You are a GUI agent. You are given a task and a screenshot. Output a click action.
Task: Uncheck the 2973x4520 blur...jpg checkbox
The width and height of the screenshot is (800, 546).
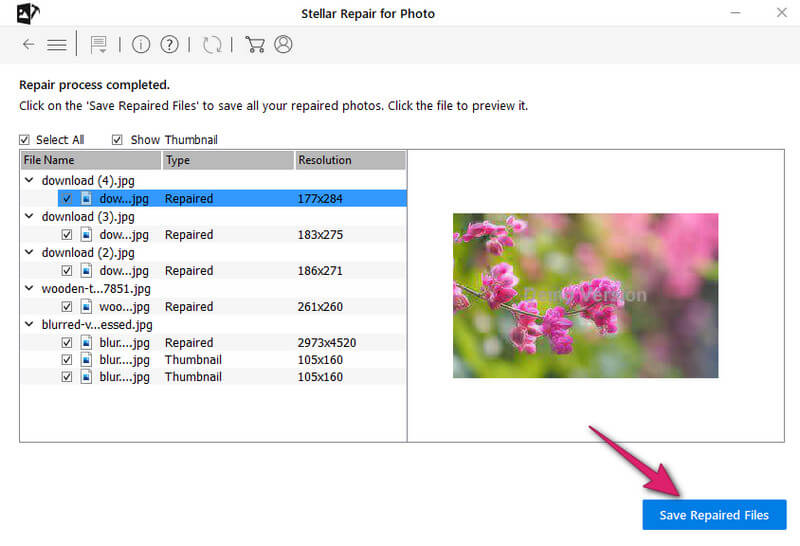67,342
